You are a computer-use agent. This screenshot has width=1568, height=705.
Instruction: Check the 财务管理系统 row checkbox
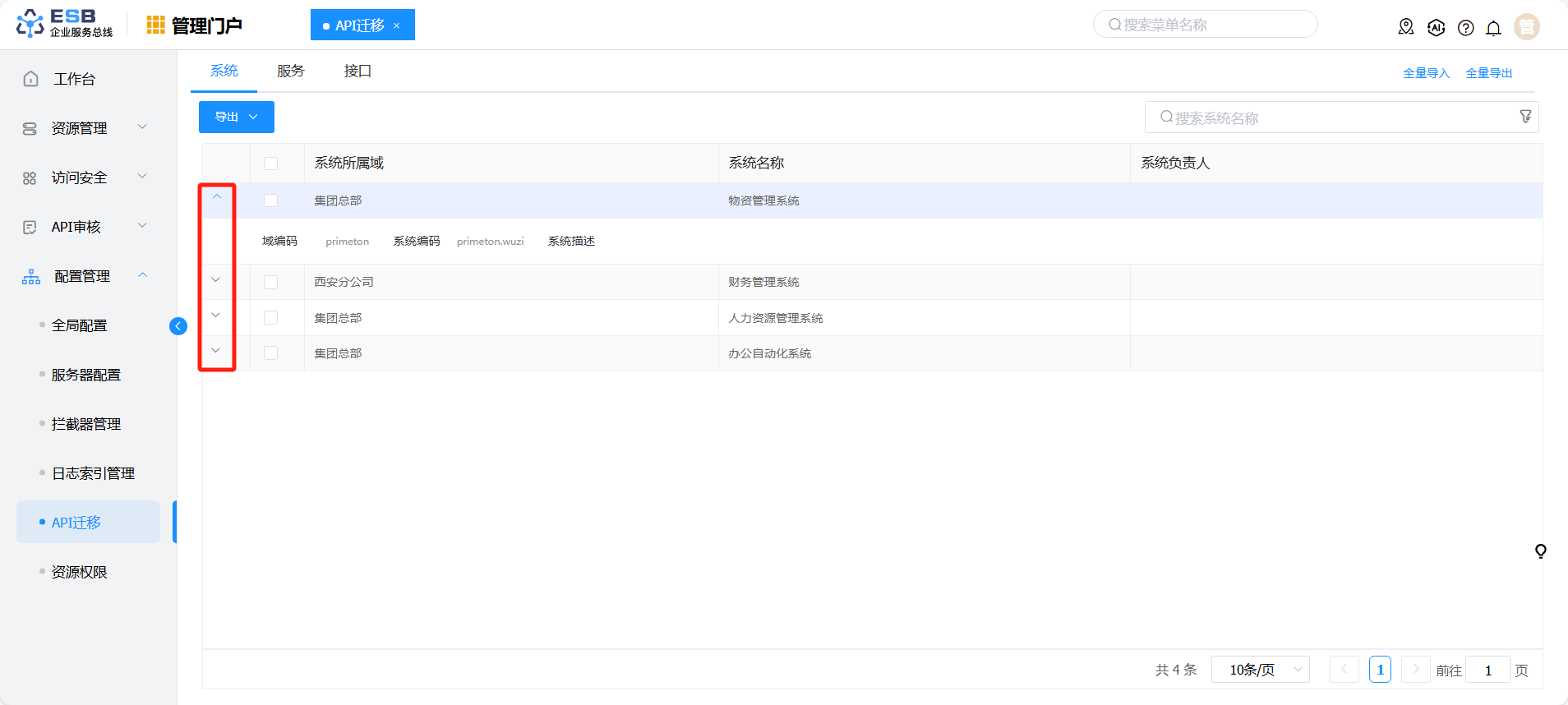(x=271, y=282)
